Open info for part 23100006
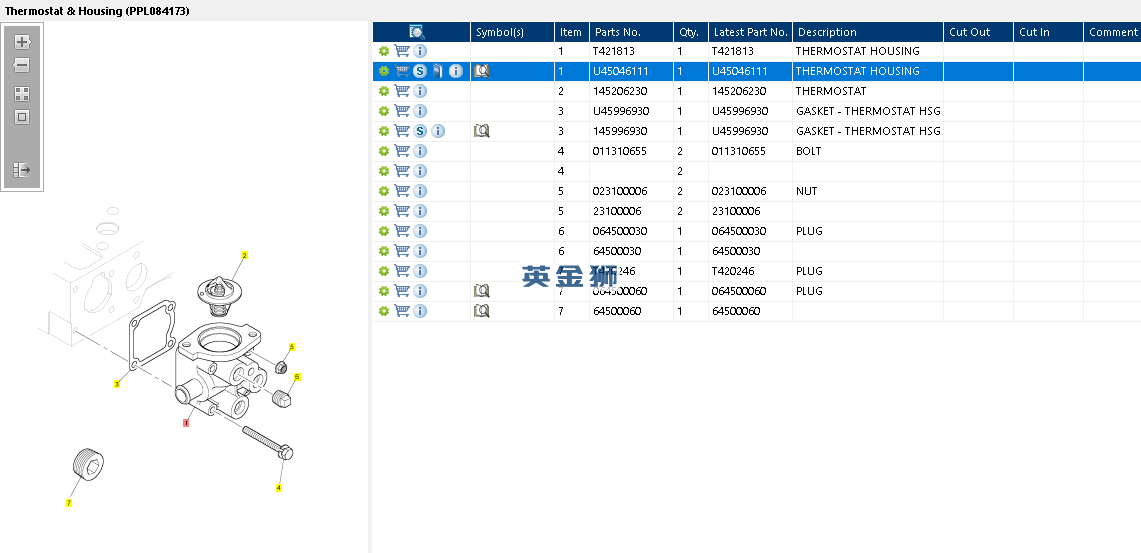Viewport: 1141px width, 553px height. click(420, 211)
